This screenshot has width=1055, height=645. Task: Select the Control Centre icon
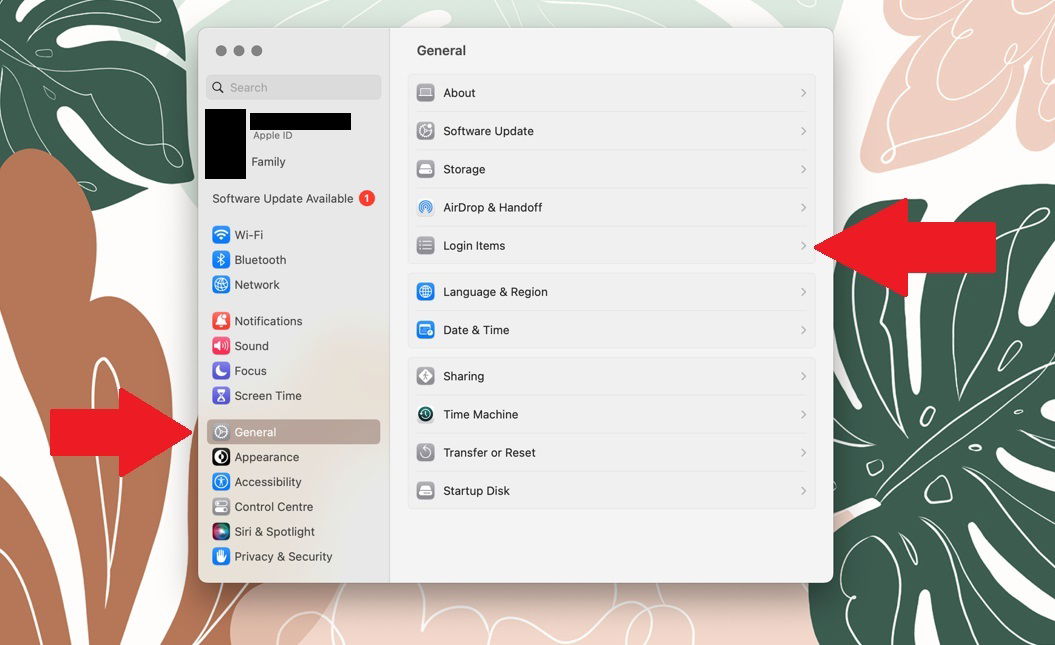click(x=221, y=506)
